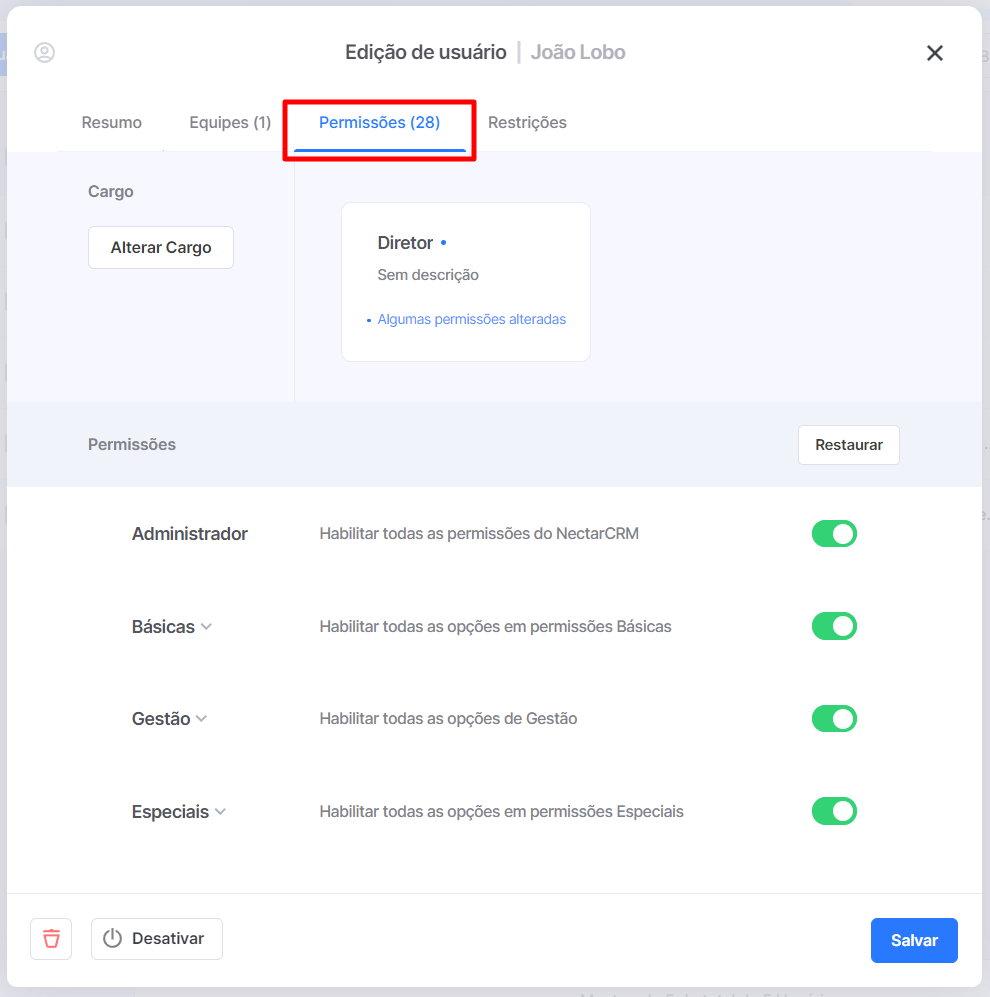Viewport: 990px width, 997px height.
Task: Click the Desativar power button
Action: tap(156, 939)
